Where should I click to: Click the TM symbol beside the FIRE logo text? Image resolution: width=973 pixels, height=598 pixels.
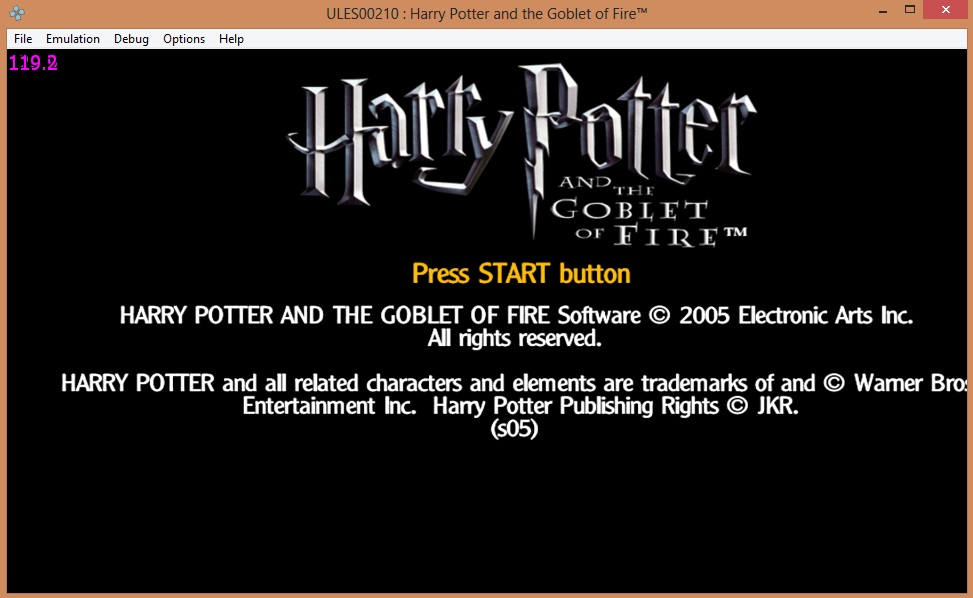[735, 233]
